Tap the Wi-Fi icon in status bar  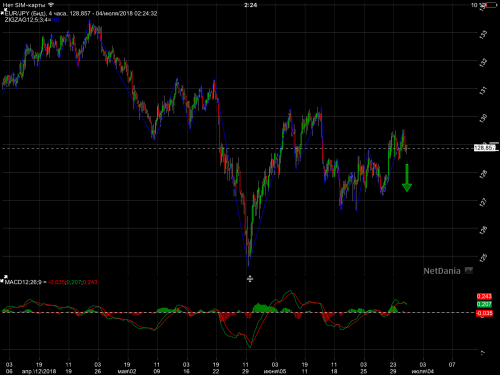(51, 5)
